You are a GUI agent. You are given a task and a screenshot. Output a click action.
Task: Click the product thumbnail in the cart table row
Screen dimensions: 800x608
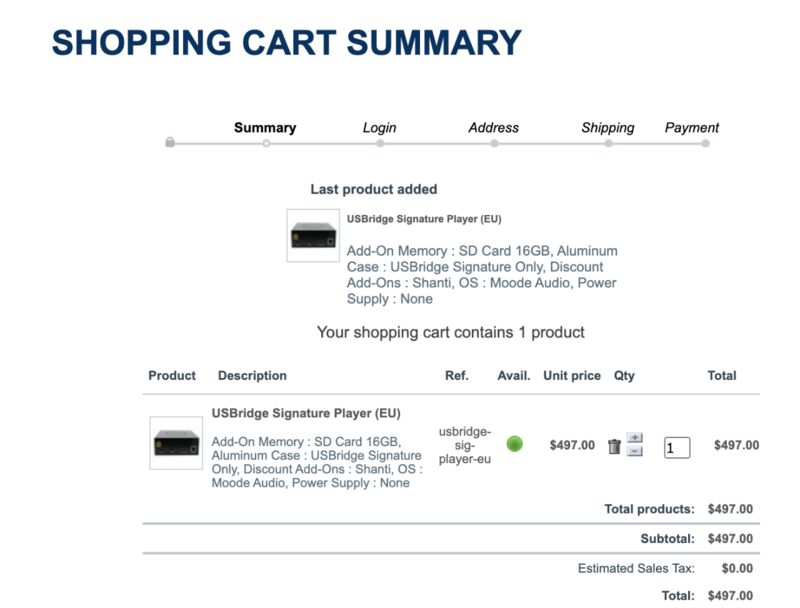176,443
